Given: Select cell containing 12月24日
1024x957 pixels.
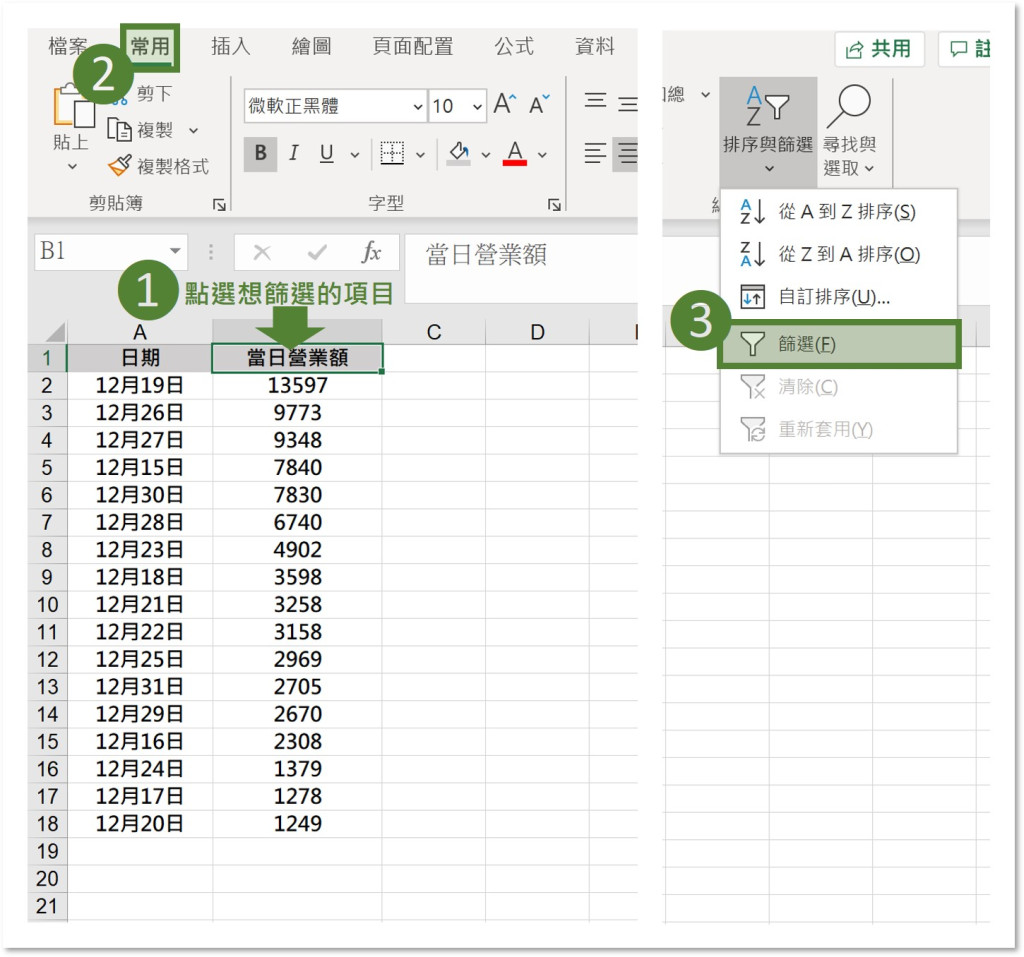Looking at the screenshot, I should pyautogui.click(x=140, y=770).
